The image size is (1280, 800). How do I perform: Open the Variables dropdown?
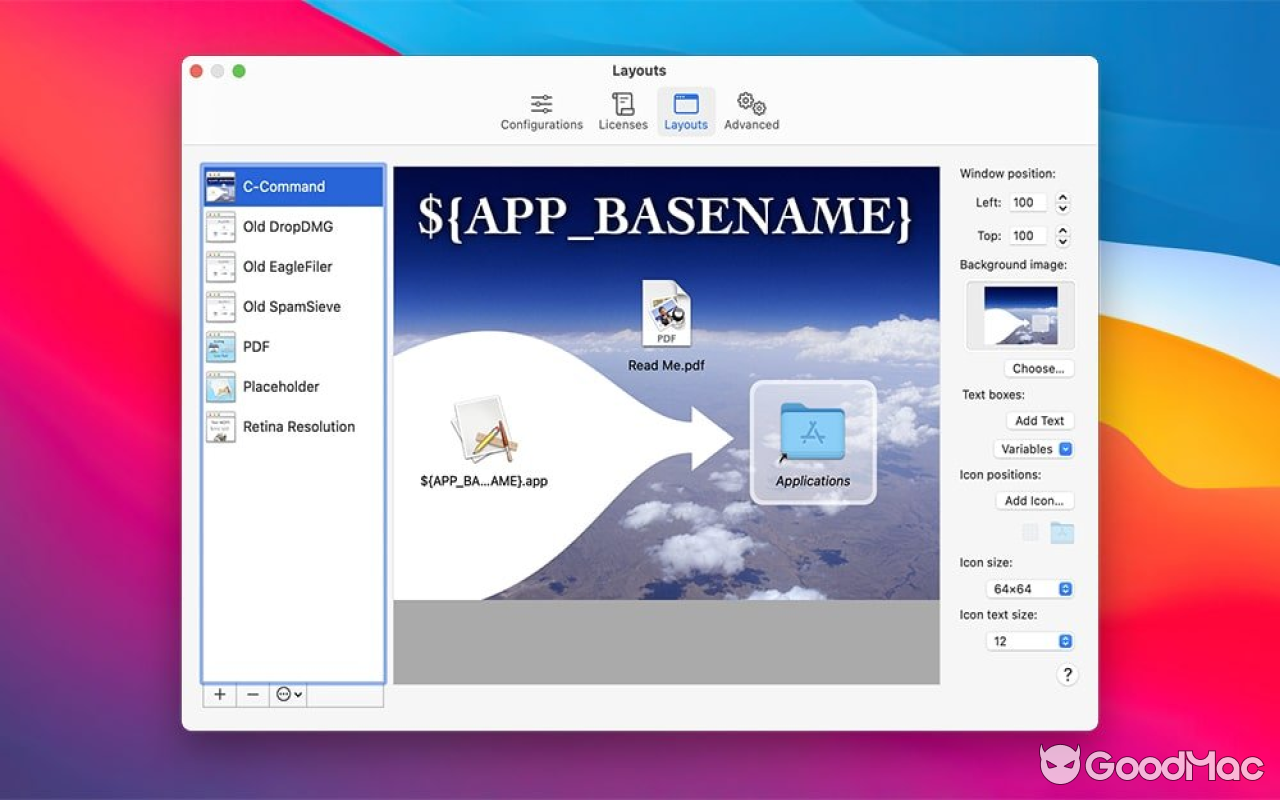click(x=1034, y=449)
